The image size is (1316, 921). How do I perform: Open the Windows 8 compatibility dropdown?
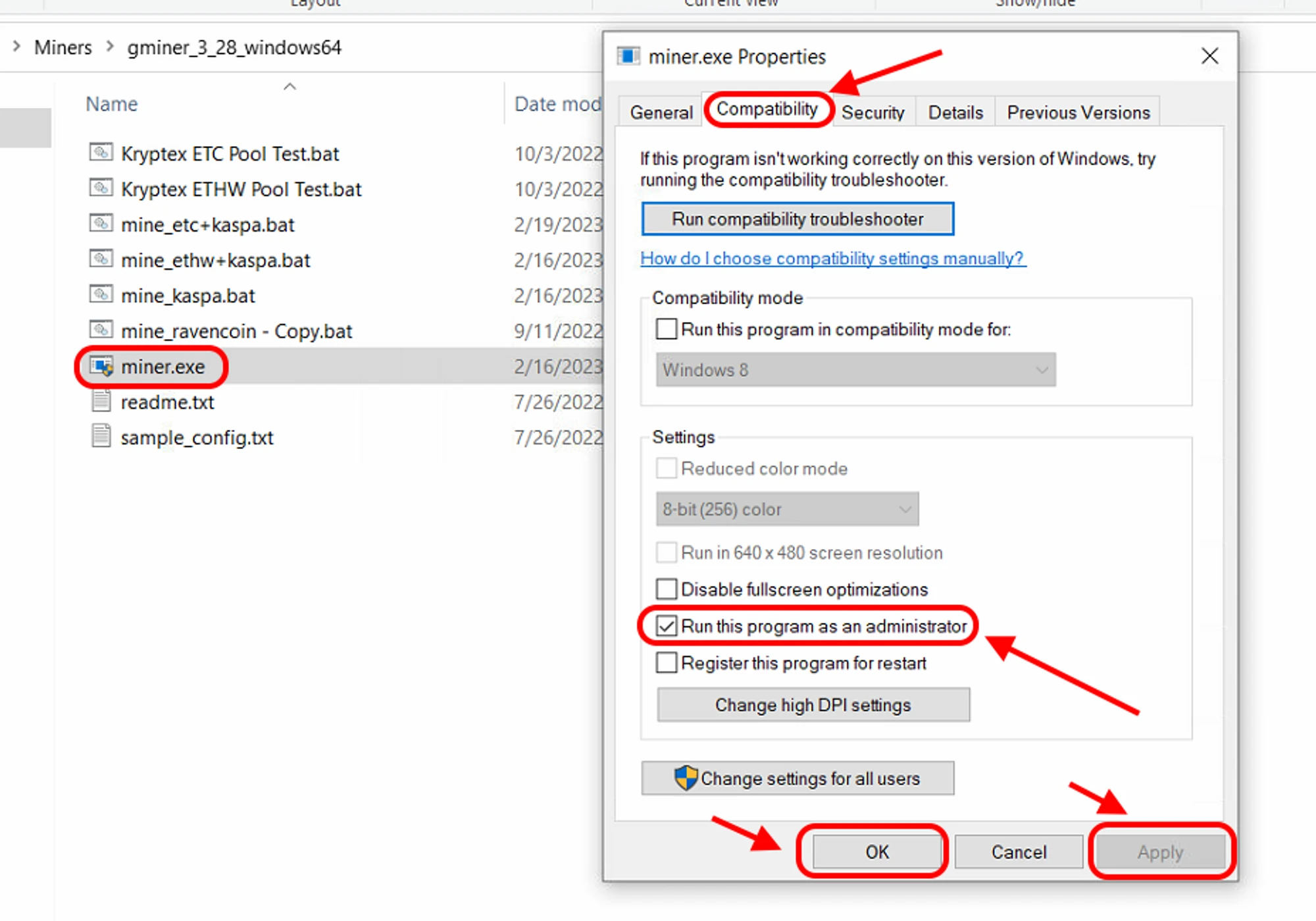[855, 370]
